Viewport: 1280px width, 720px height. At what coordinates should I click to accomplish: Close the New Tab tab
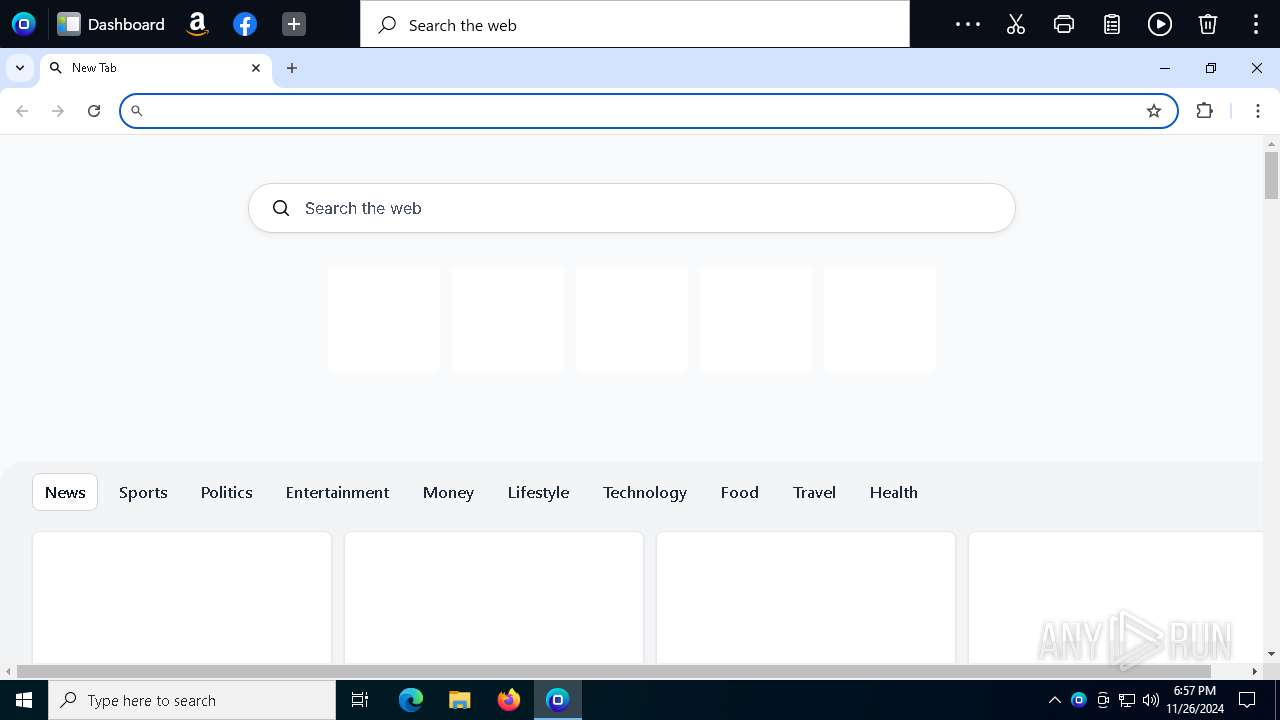256,68
